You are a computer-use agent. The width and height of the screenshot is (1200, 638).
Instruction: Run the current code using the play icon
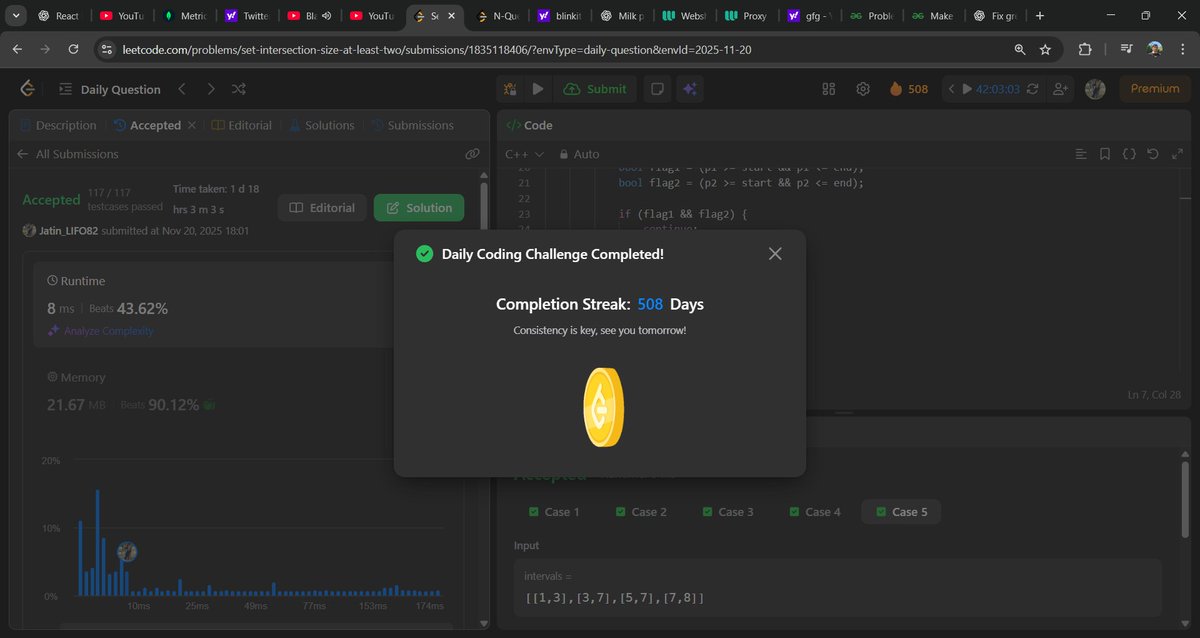click(538, 88)
